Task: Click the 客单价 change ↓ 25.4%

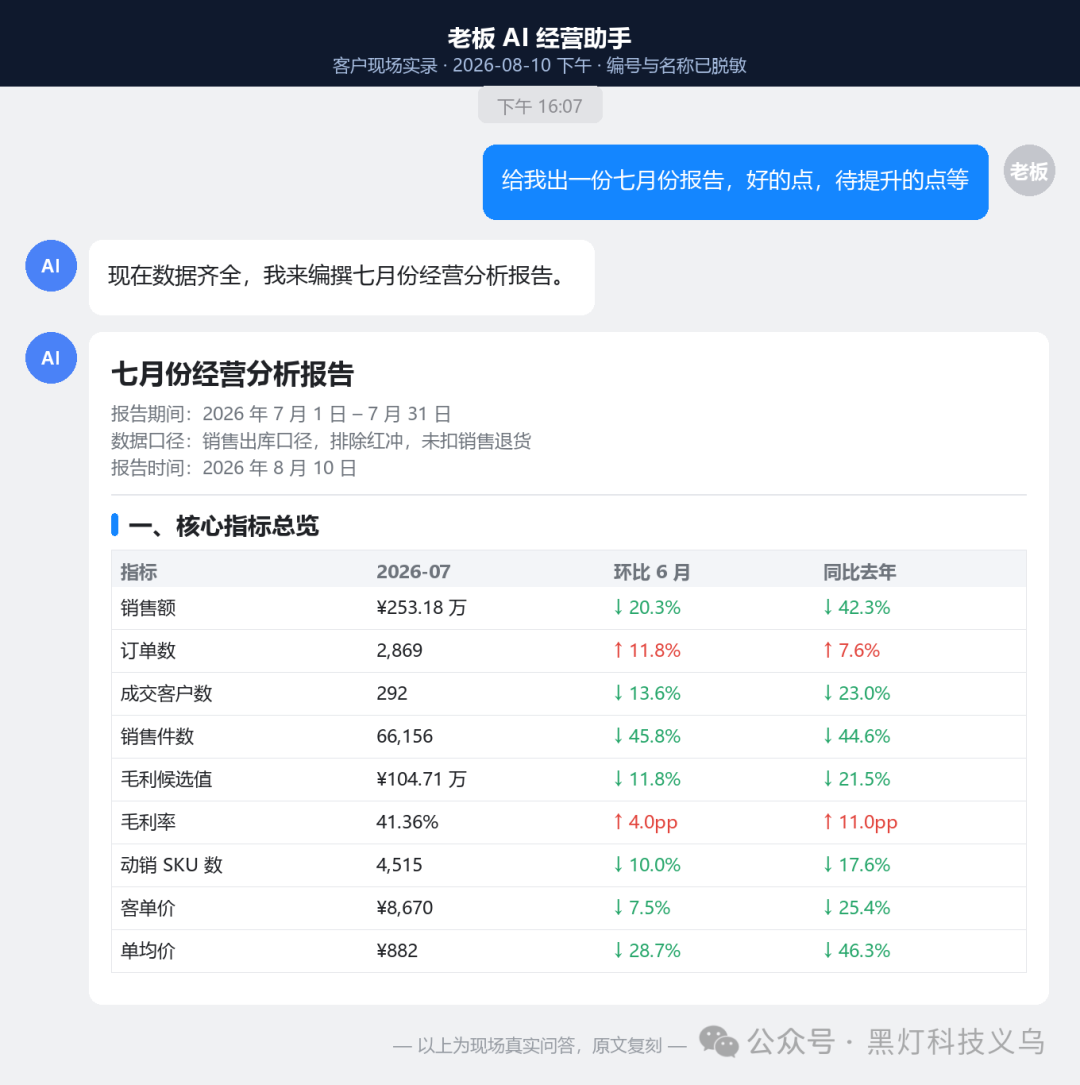Action: tap(857, 908)
